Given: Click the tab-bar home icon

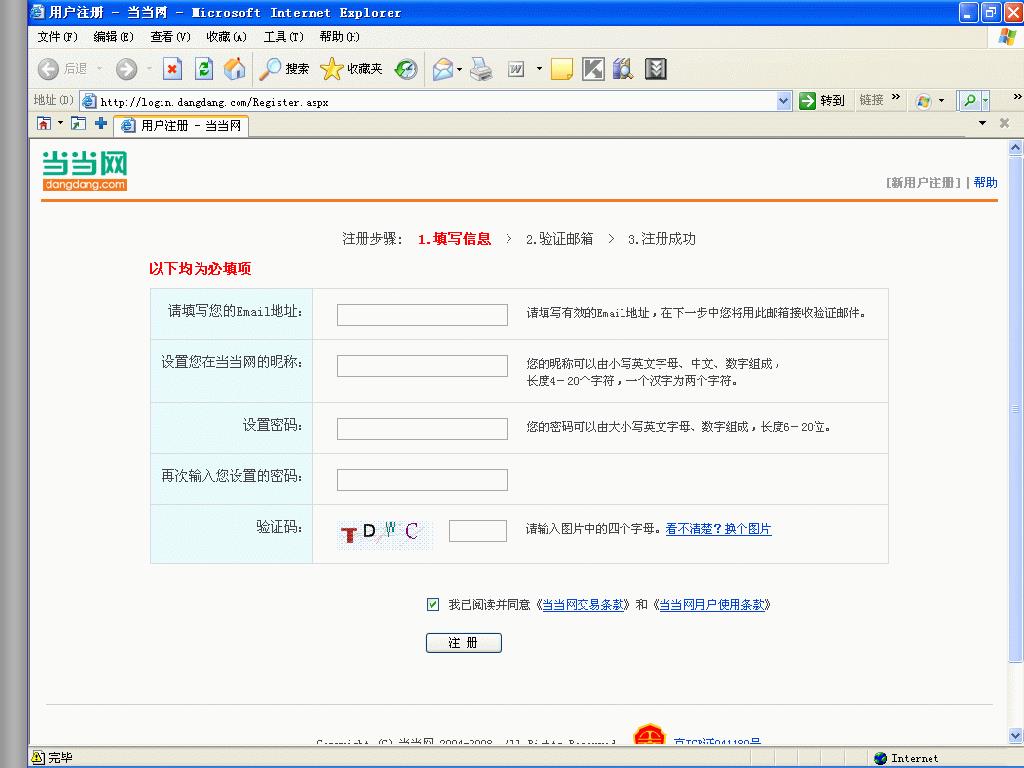Looking at the screenshot, I should point(44,123).
